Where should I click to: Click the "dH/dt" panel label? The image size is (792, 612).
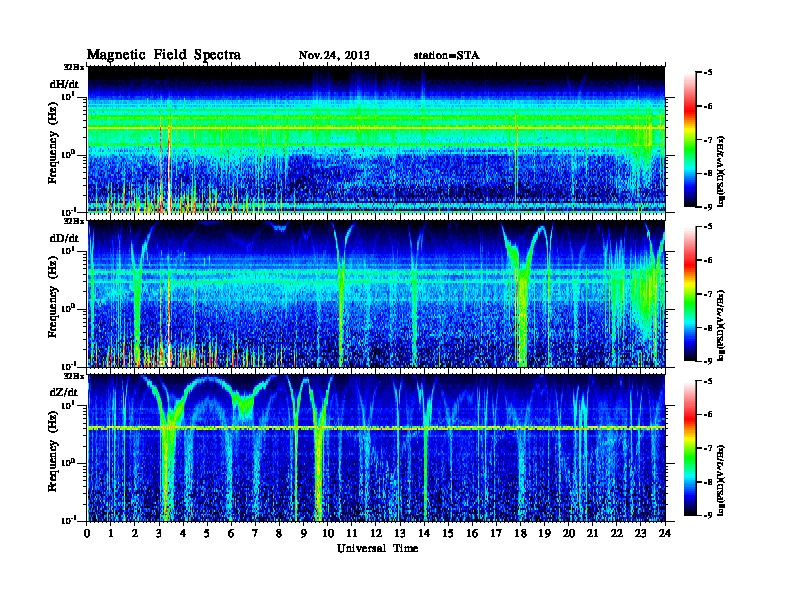coord(64,84)
